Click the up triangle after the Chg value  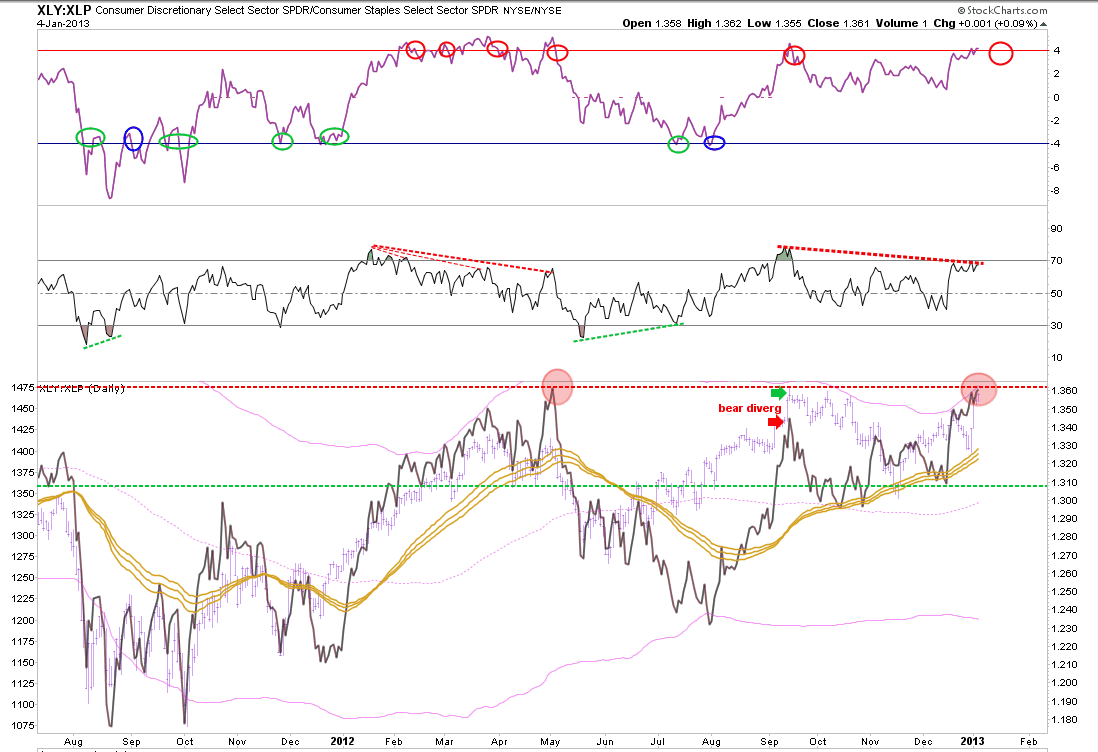1043,24
